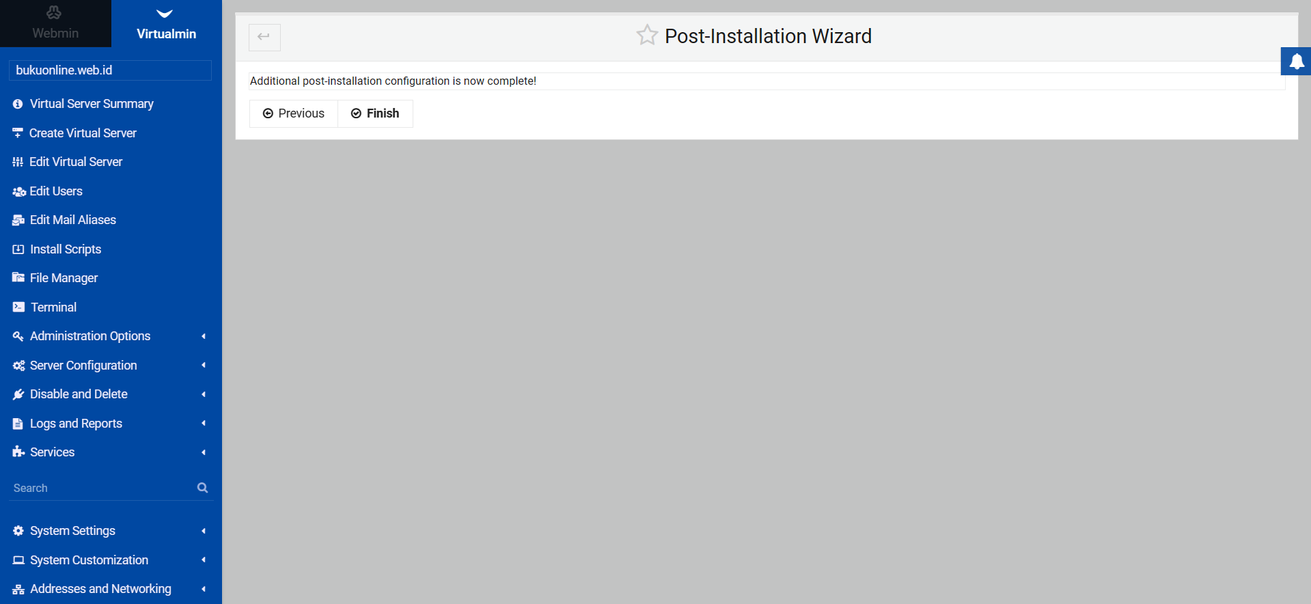Screen dimensions: 1311x604
Task: Open the bukuonline.web.id domain selector
Action: click(110, 70)
